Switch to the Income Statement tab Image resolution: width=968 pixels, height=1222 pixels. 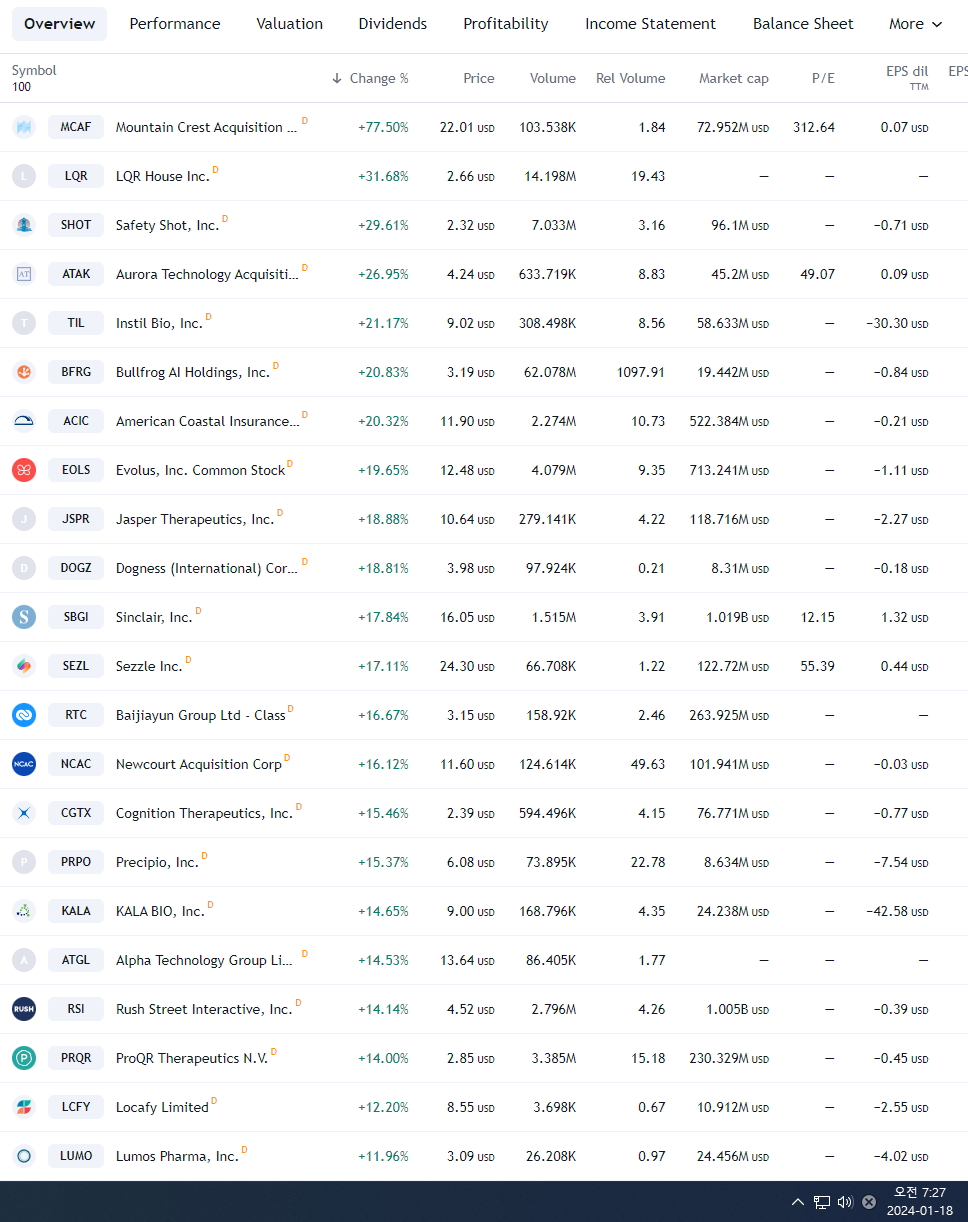(651, 24)
